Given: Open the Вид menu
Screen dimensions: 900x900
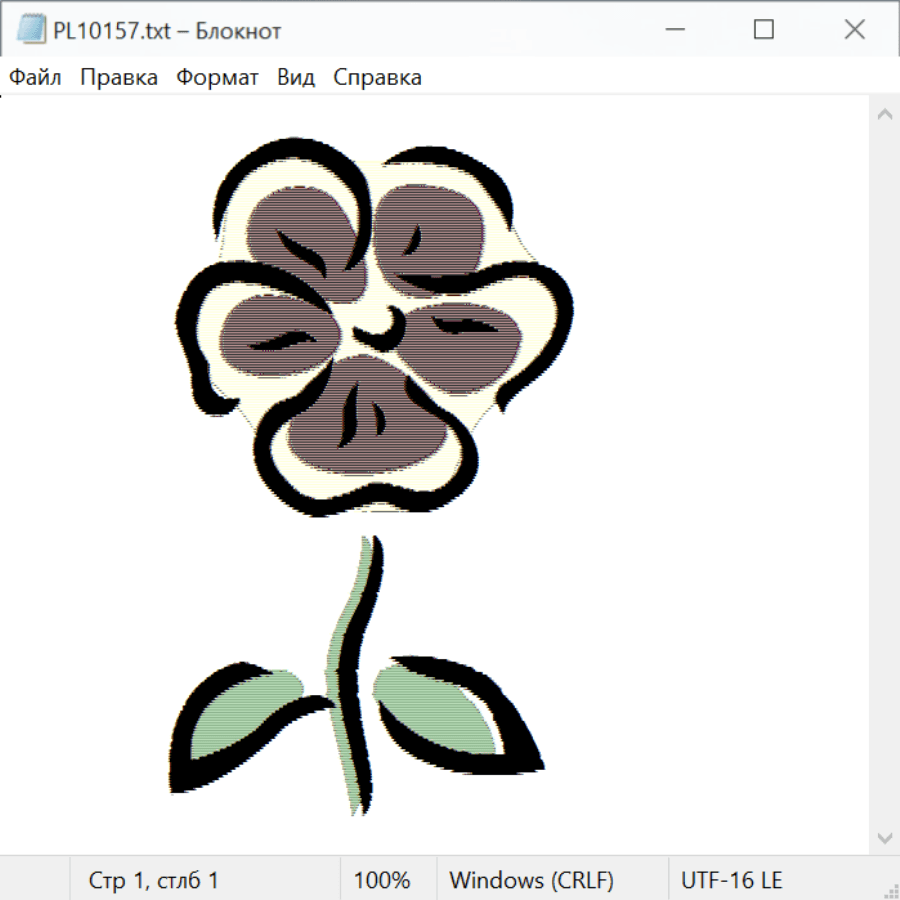Looking at the screenshot, I should [296, 77].
